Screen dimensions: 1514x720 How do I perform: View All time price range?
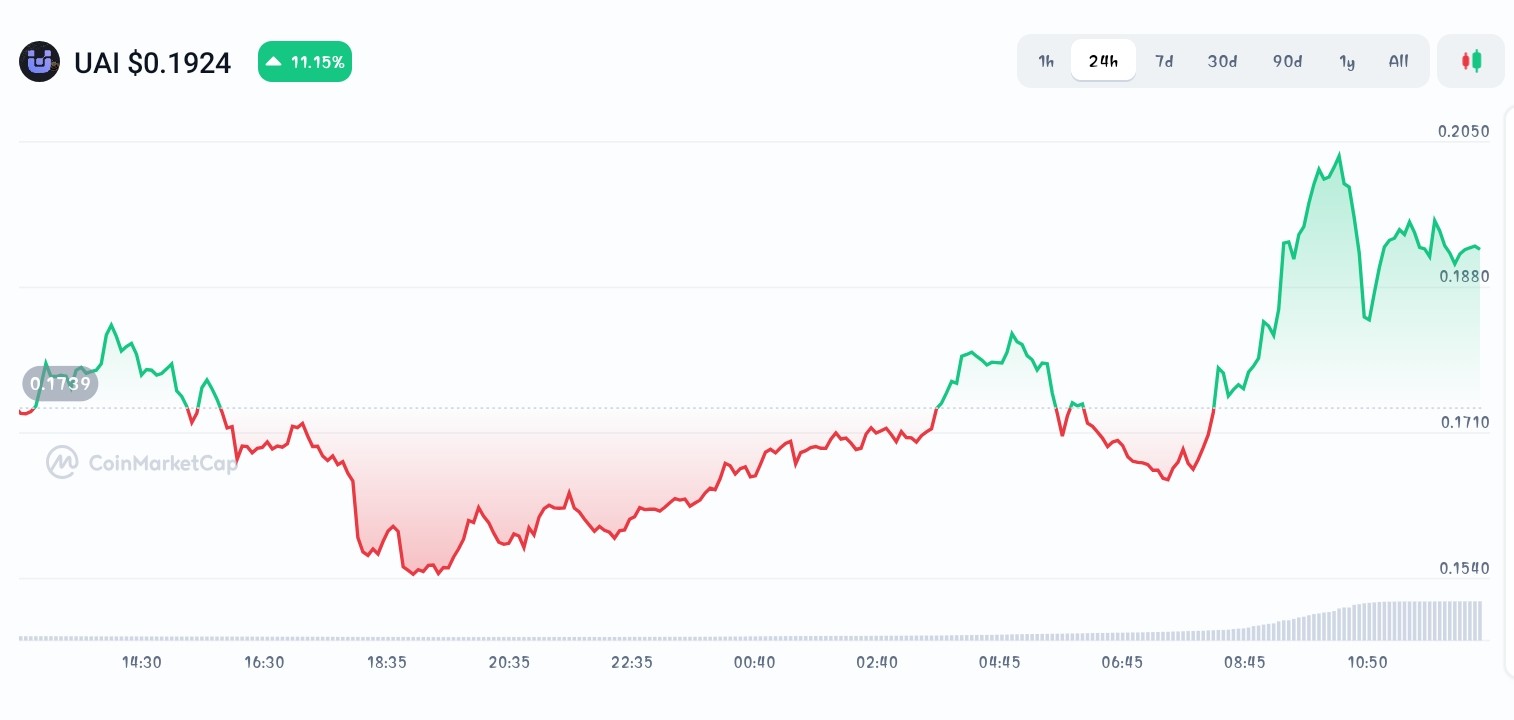coord(1398,61)
